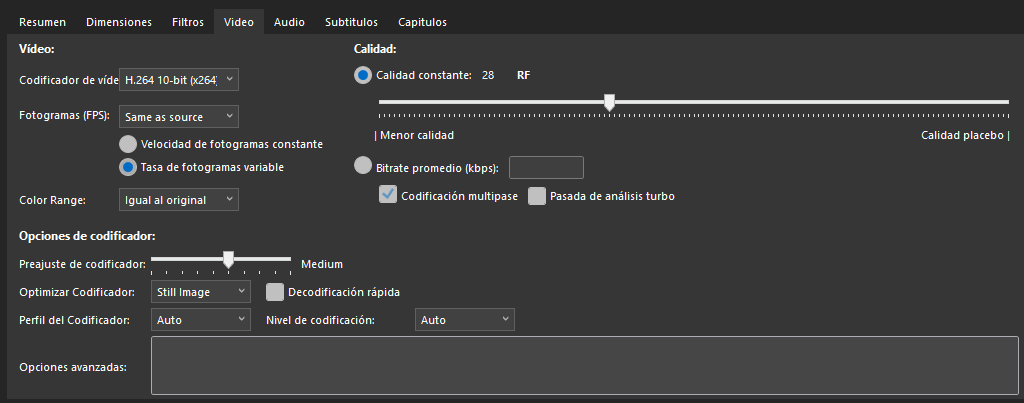
Task: Open the Perfil del Codificador Auto dropdown
Action: click(200, 320)
